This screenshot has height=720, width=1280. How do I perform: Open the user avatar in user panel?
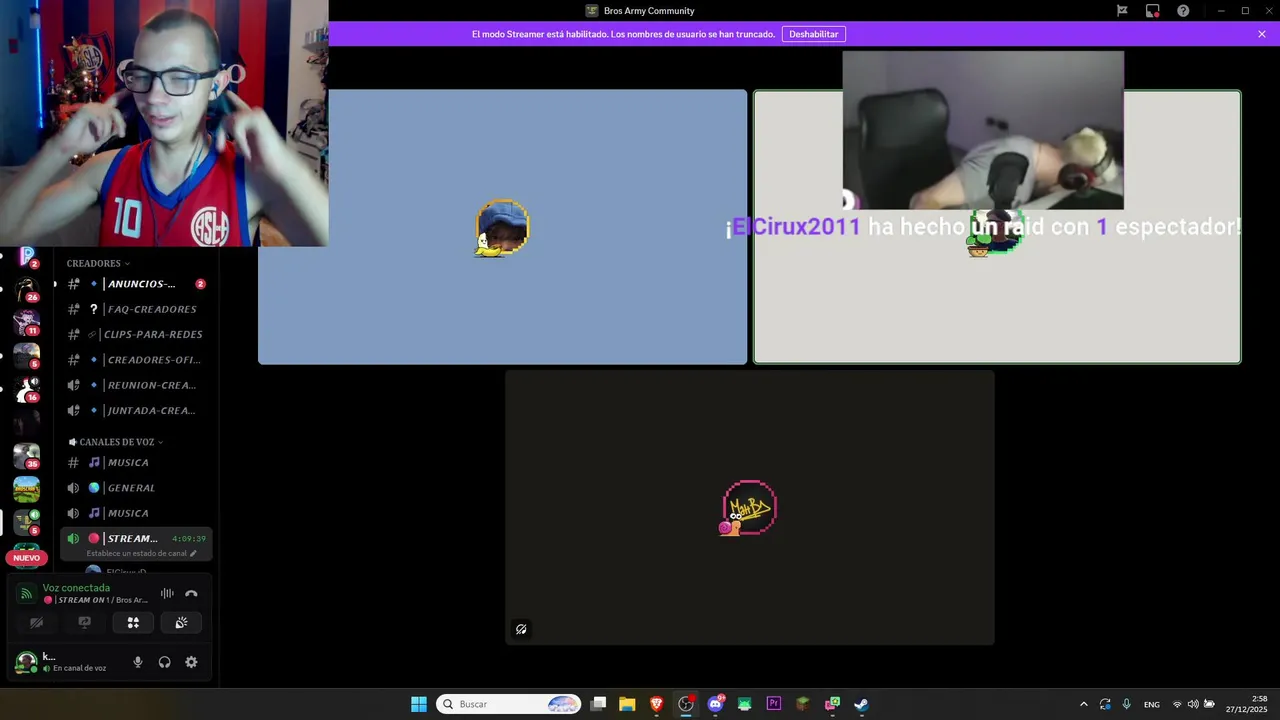pyautogui.click(x=26, y=662)
